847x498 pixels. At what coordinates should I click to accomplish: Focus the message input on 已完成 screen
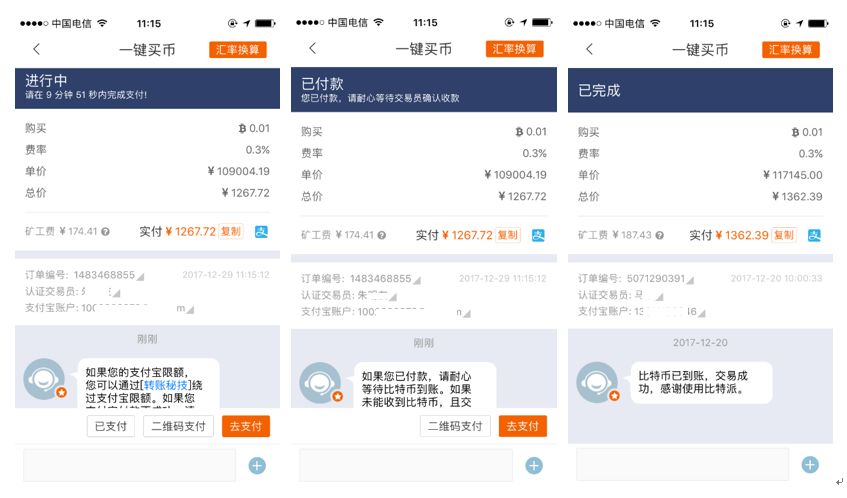coord(682,465)
